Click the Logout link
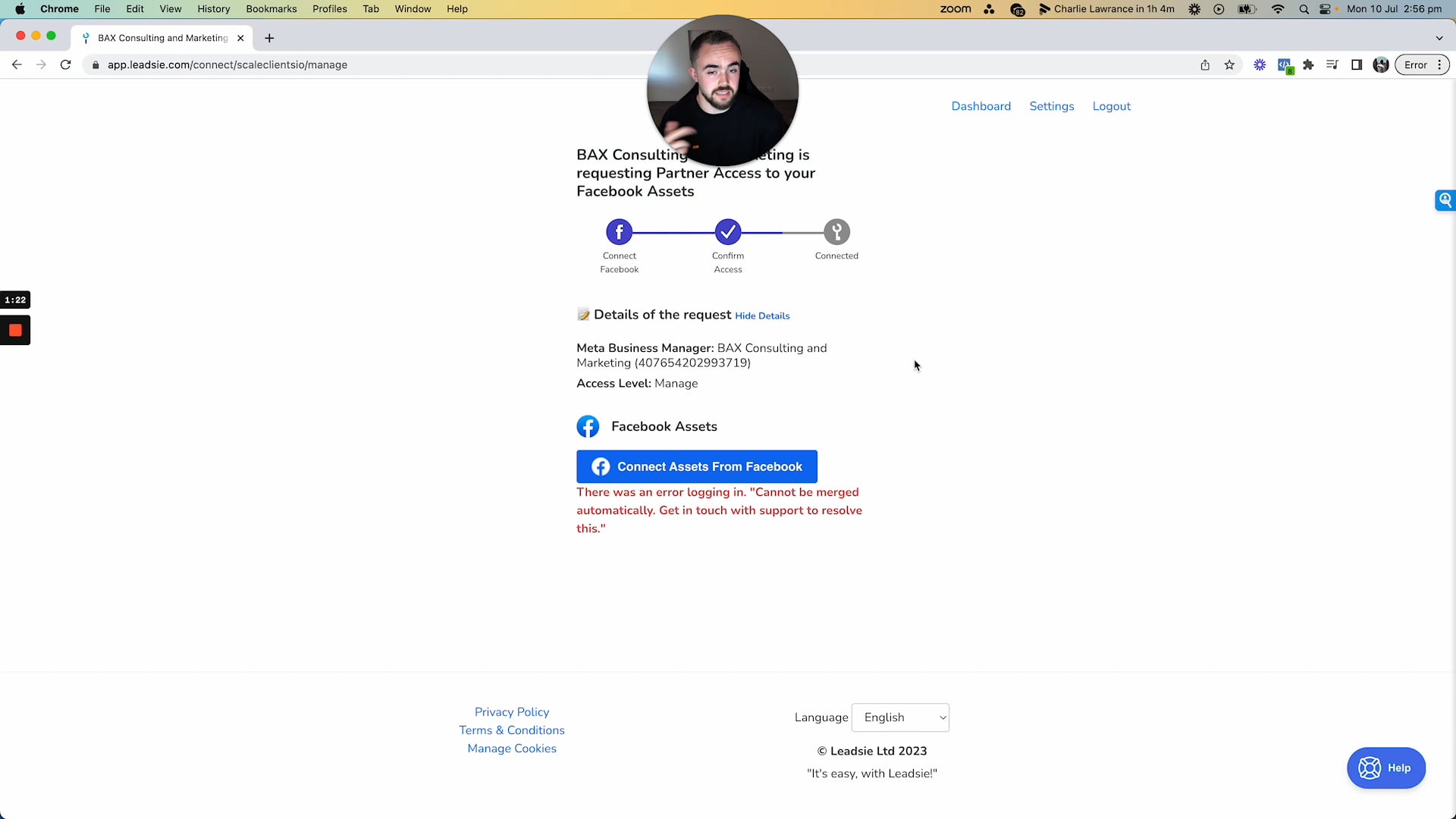Image resolution: width=1456 pixels, height=819 pixels. point(1112,106)
